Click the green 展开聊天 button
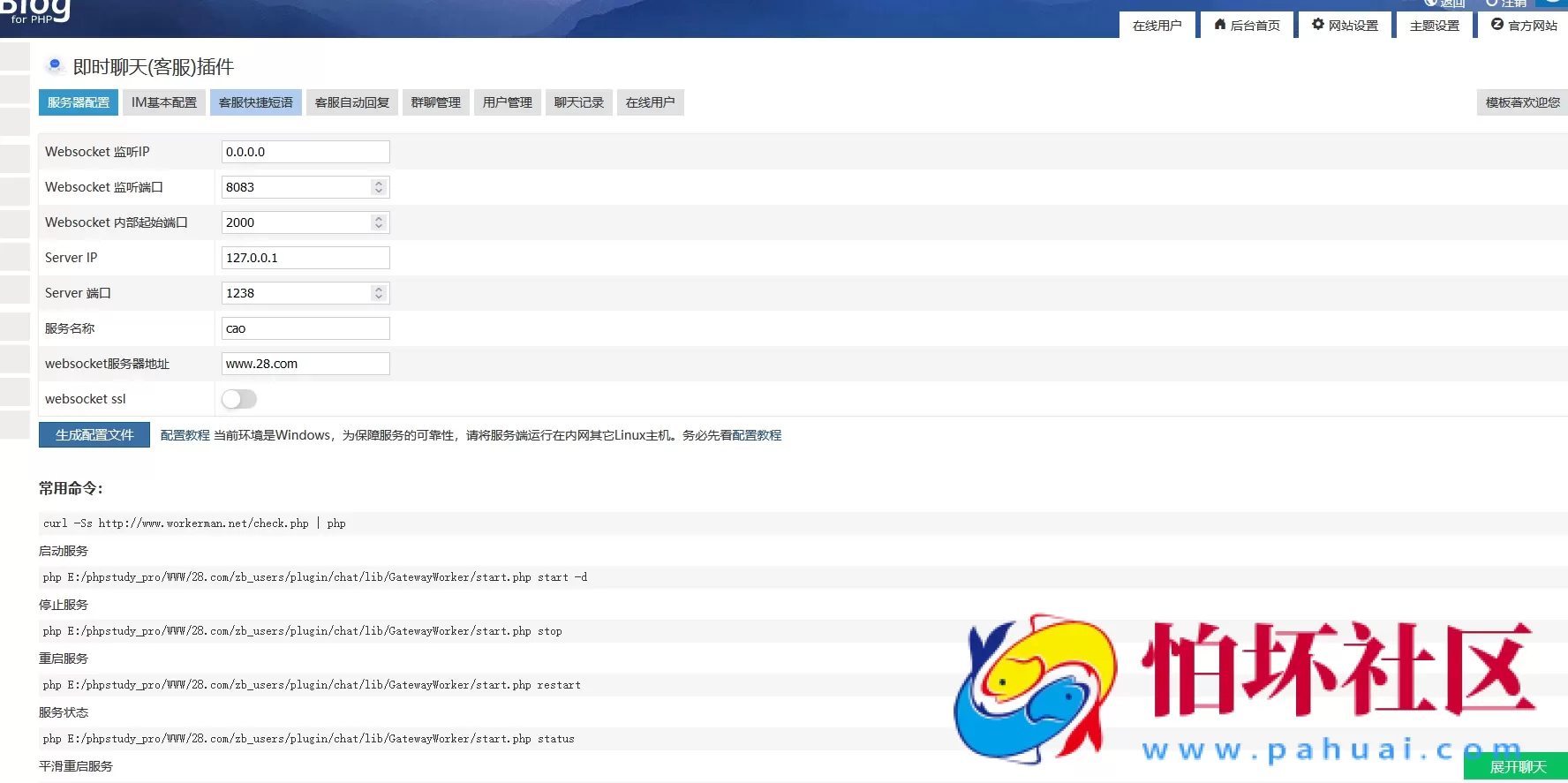This screenshot has width=1568, height=783. coord(1518,767)
